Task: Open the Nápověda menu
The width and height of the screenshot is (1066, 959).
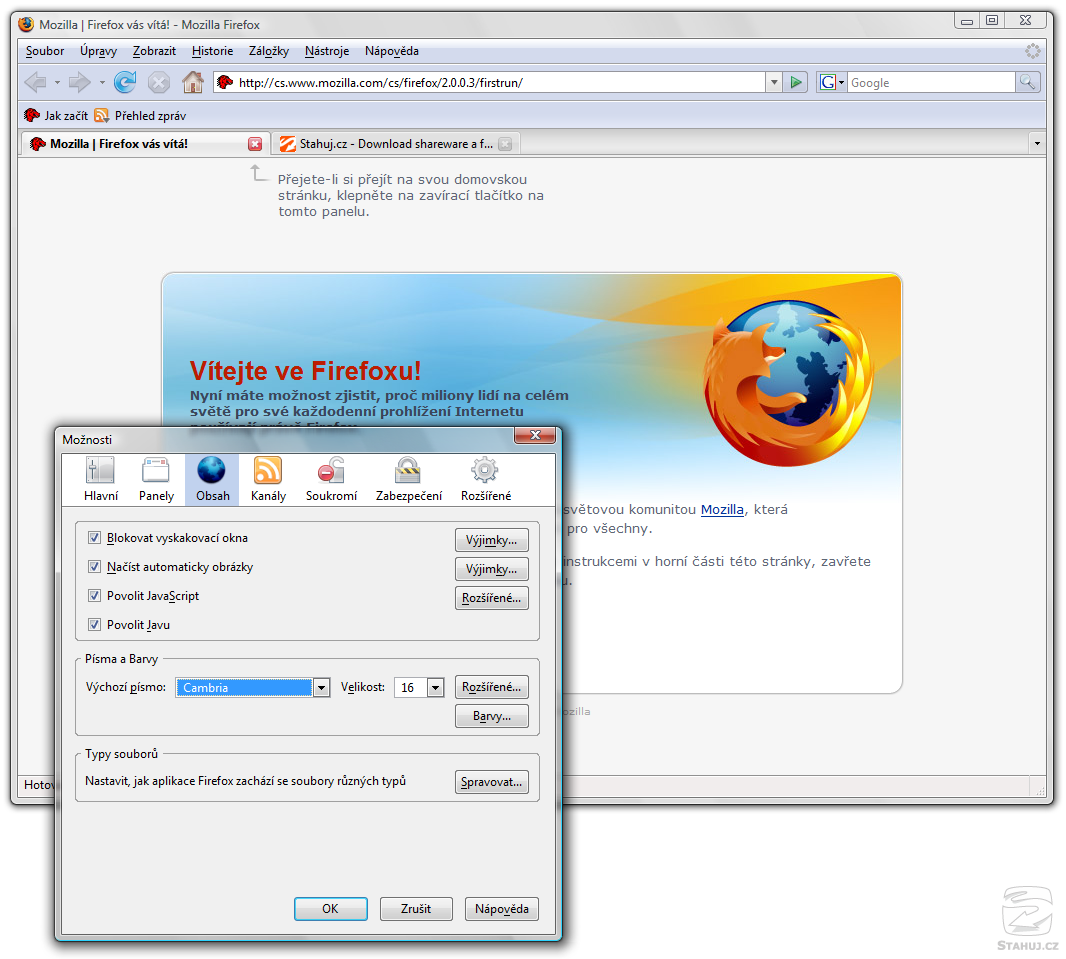Action: [x=392, y=51]
